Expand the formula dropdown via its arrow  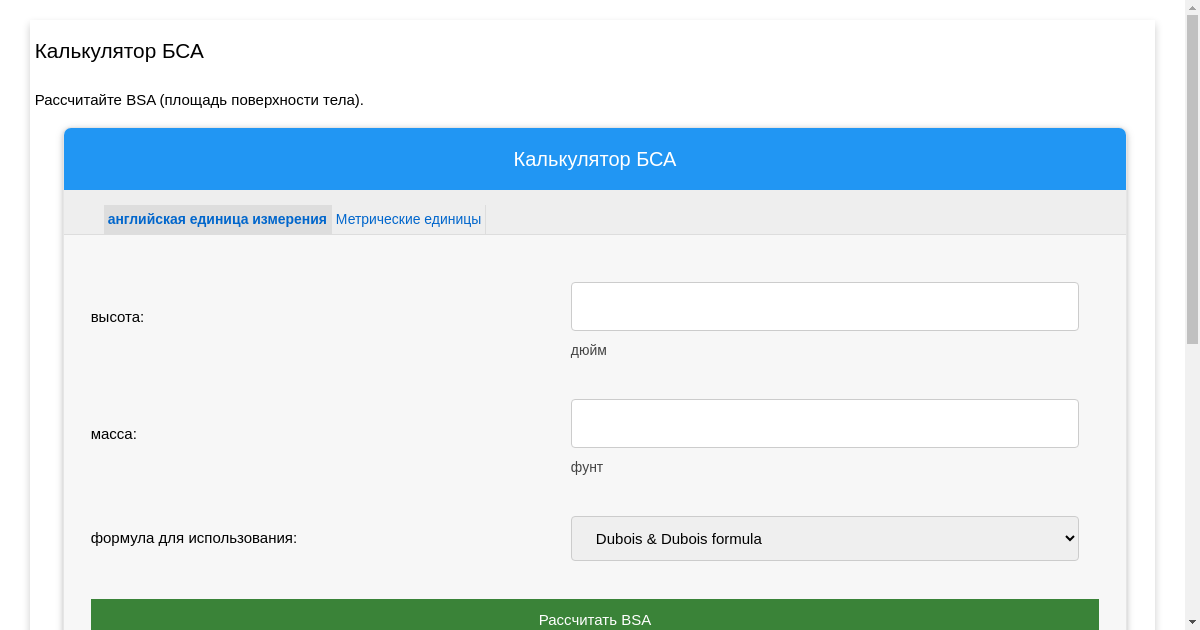click(x=1068, y=538)
